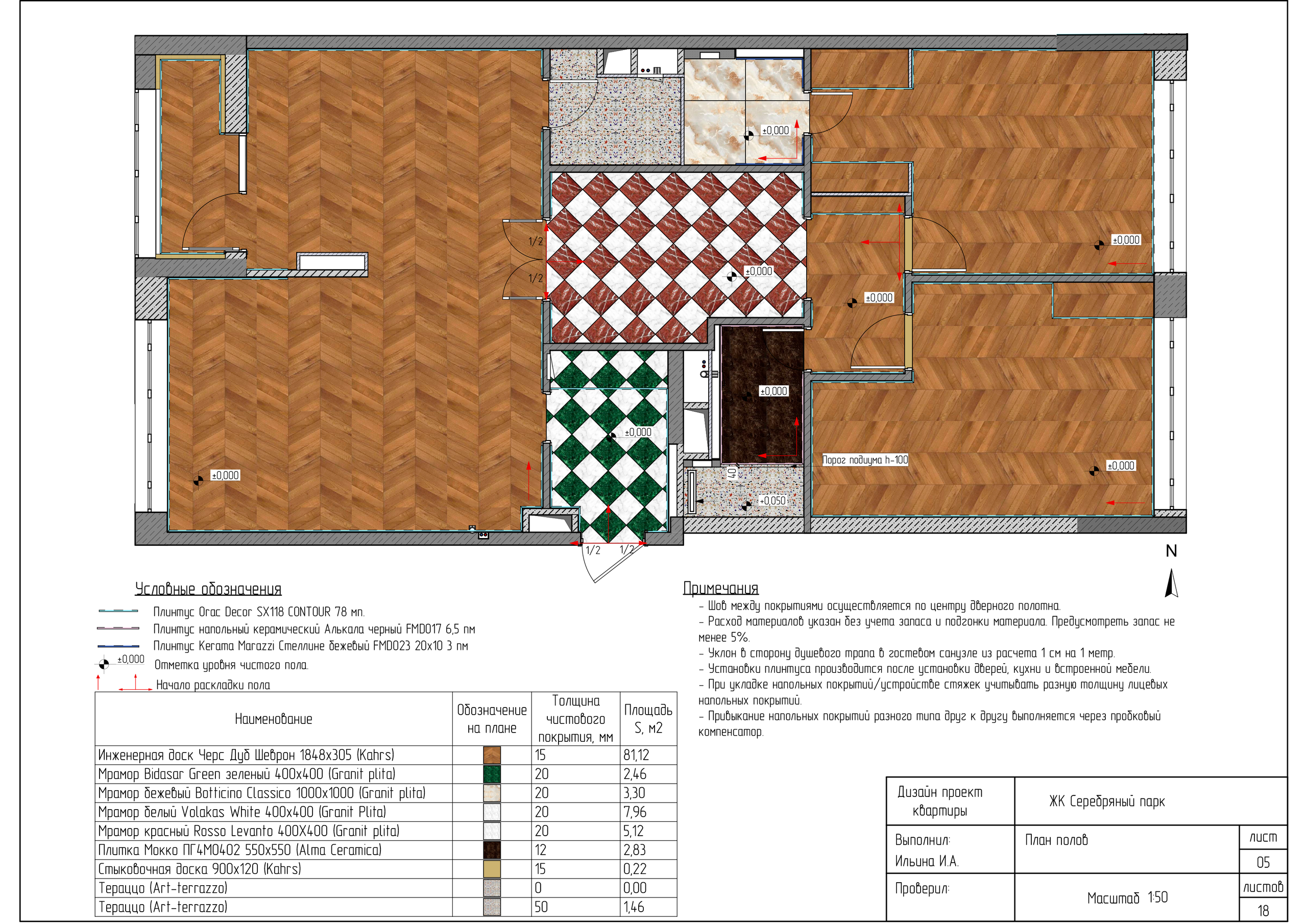The image size is (1307, 924).
Task: Click the north arrow compass symbol
Action: click(x=1171, y=583)
